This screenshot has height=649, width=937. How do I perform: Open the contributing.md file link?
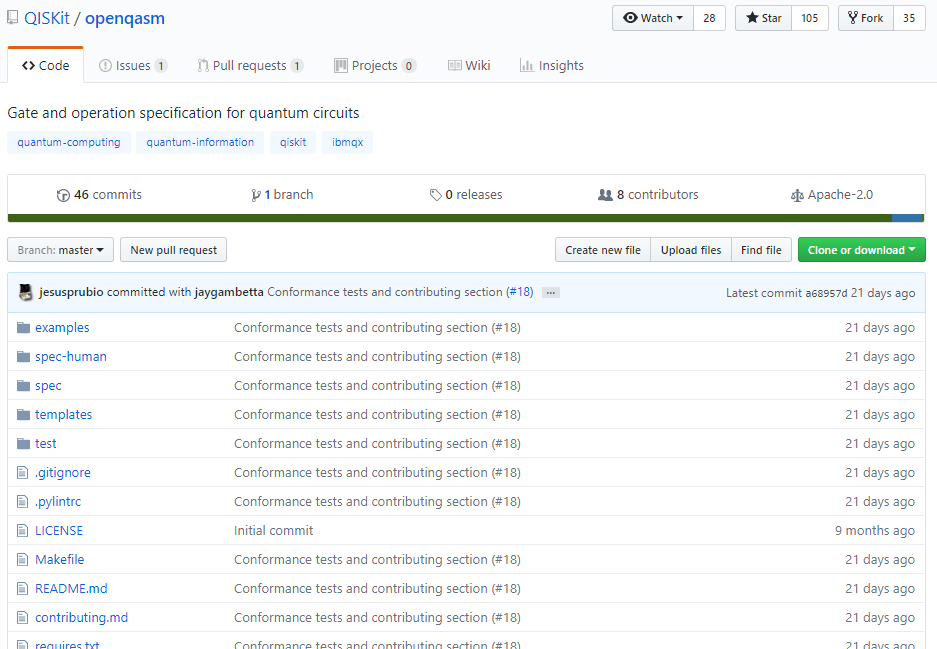(81, 617)
